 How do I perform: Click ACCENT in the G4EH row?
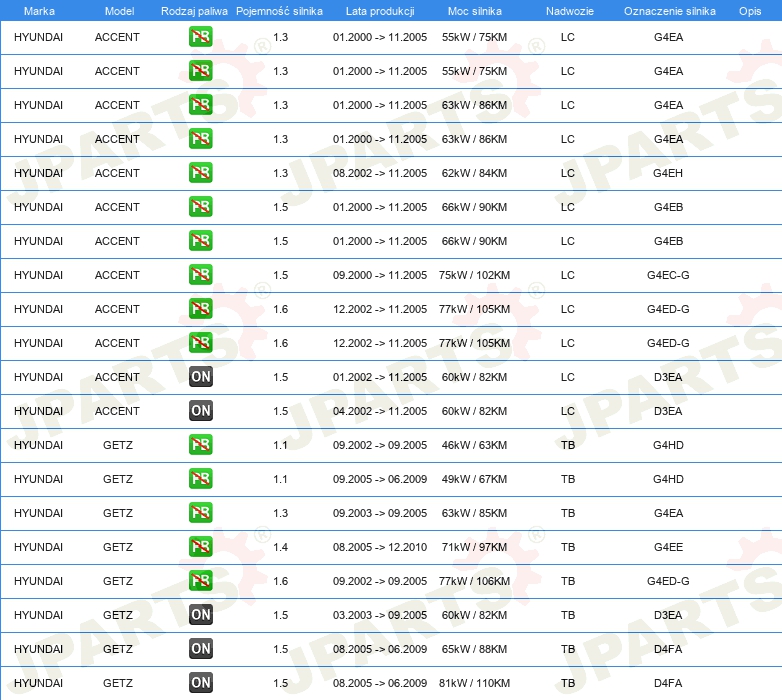[117, 173]
